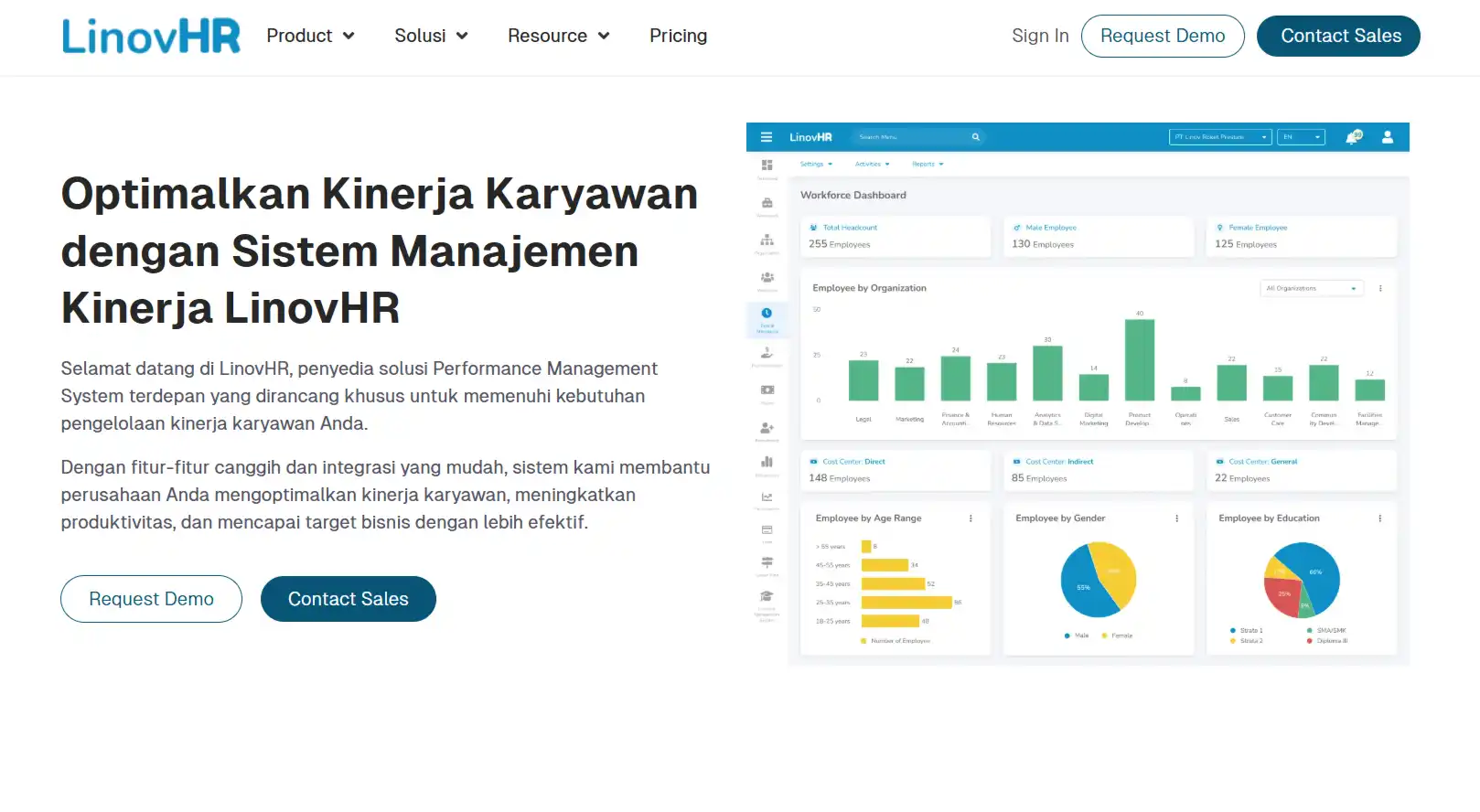Click the bar chart sidebar icon

[767, 463]
